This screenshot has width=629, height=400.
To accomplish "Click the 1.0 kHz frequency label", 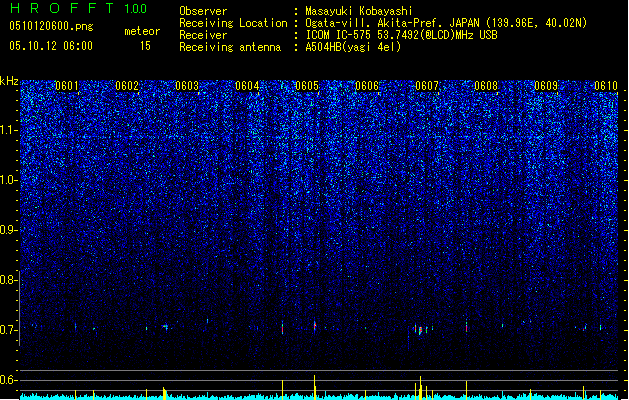I will 8,180.
